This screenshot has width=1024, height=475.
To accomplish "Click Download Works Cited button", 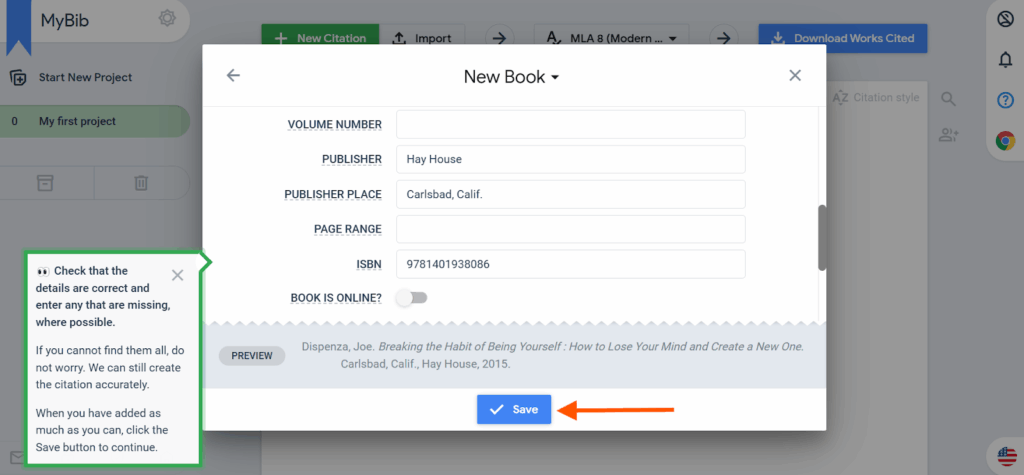I will click(x=842, y=39).
